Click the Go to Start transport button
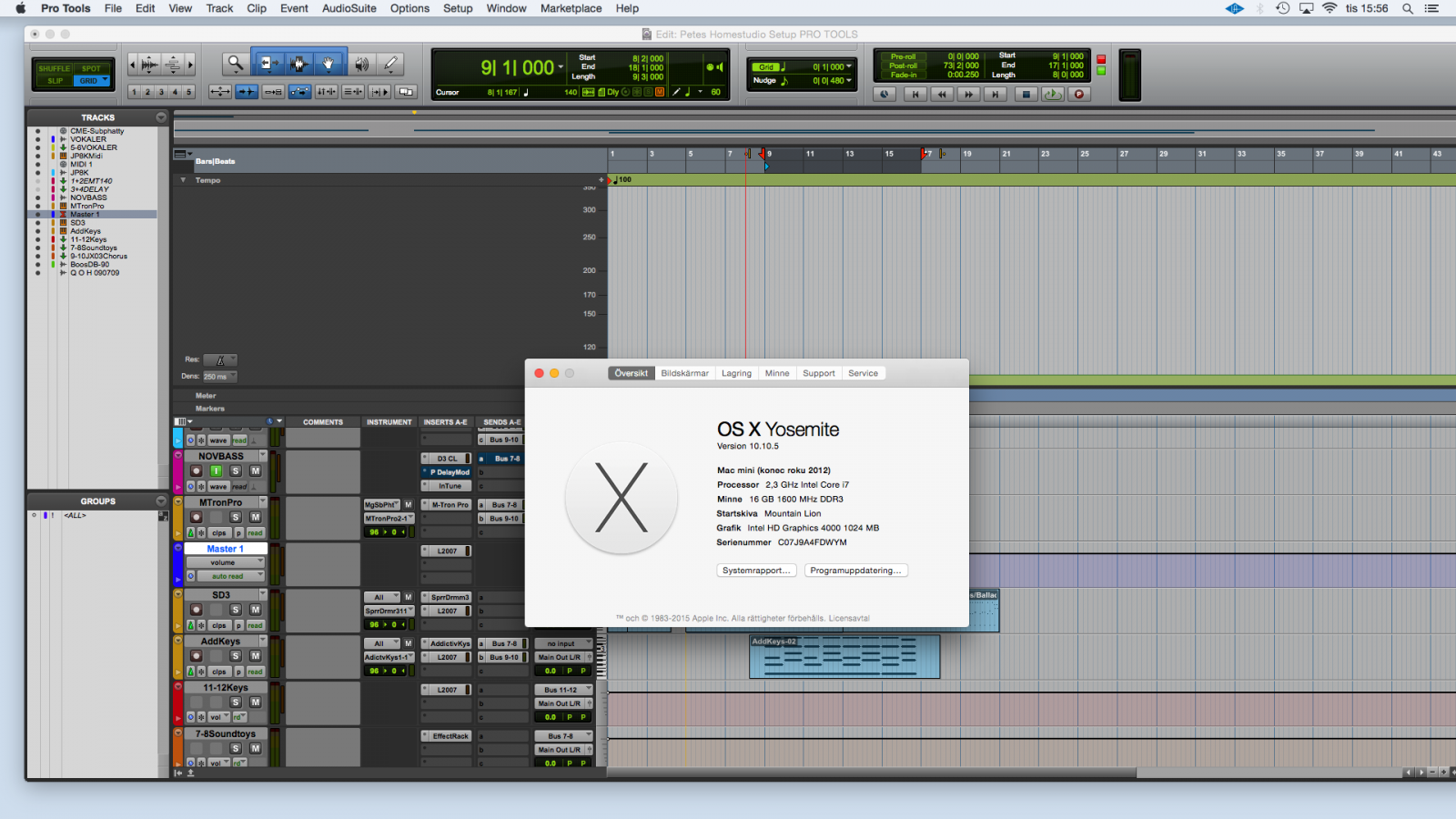Screen dimensions: 1456x819 point(915,94)
